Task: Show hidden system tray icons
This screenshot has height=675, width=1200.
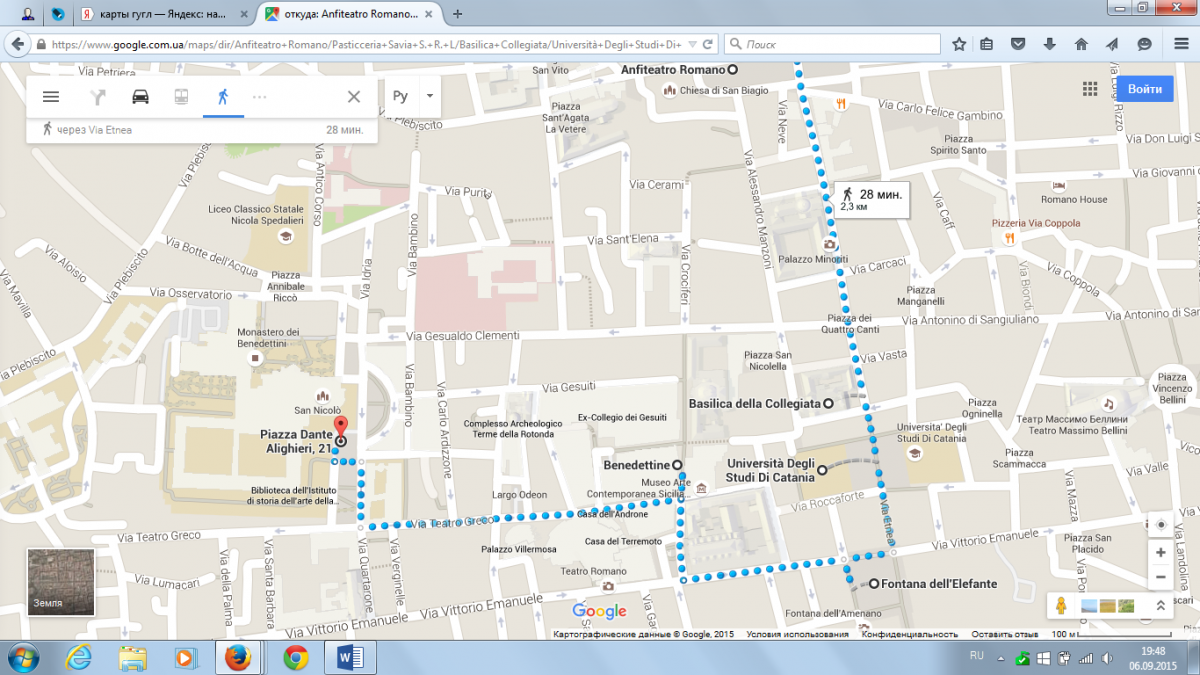Action: [x=1000, y=657]
